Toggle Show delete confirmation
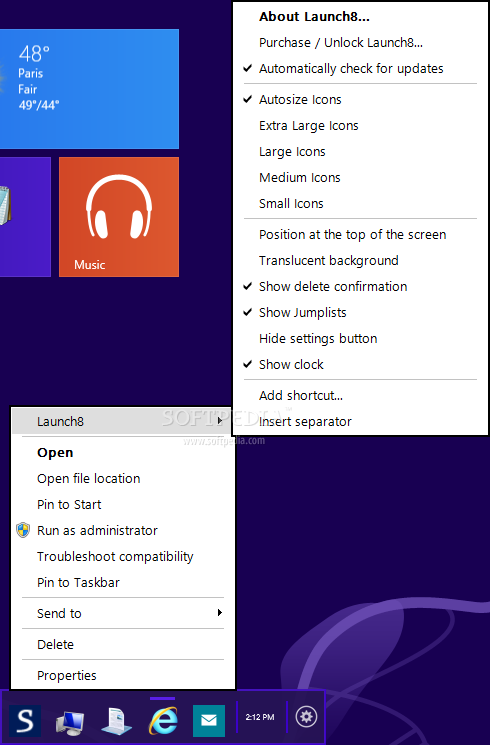 point(360,287)
